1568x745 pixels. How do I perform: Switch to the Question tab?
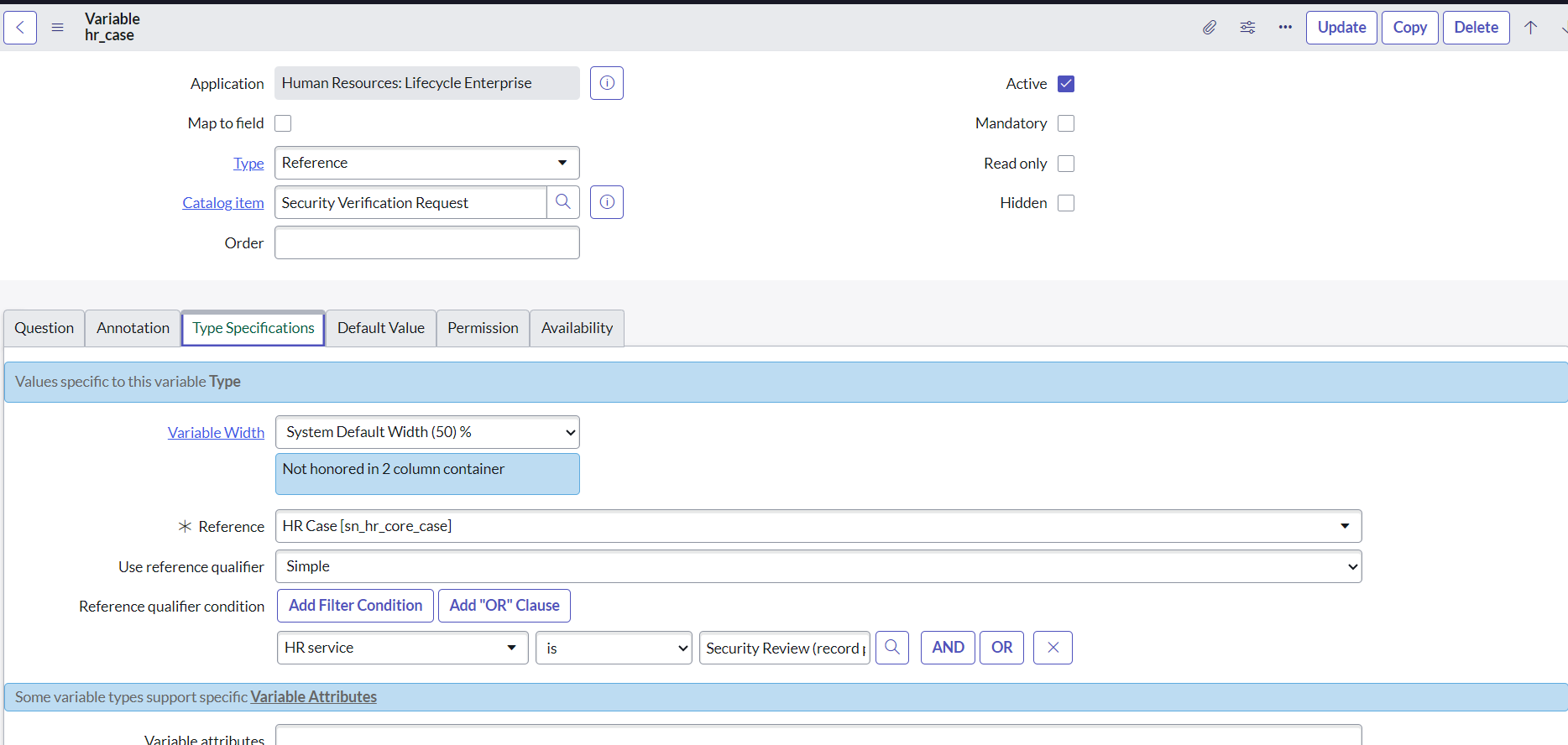click(x=44, y=328)
